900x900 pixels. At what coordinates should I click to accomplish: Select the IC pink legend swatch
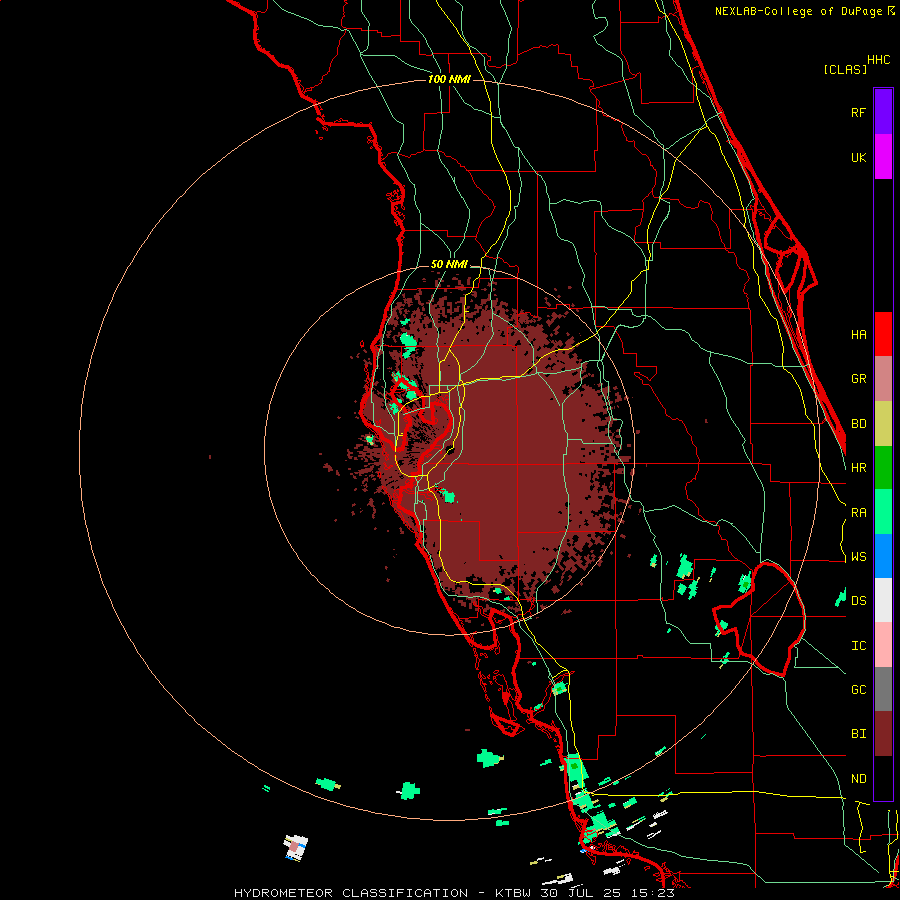(x=883, y=645)
